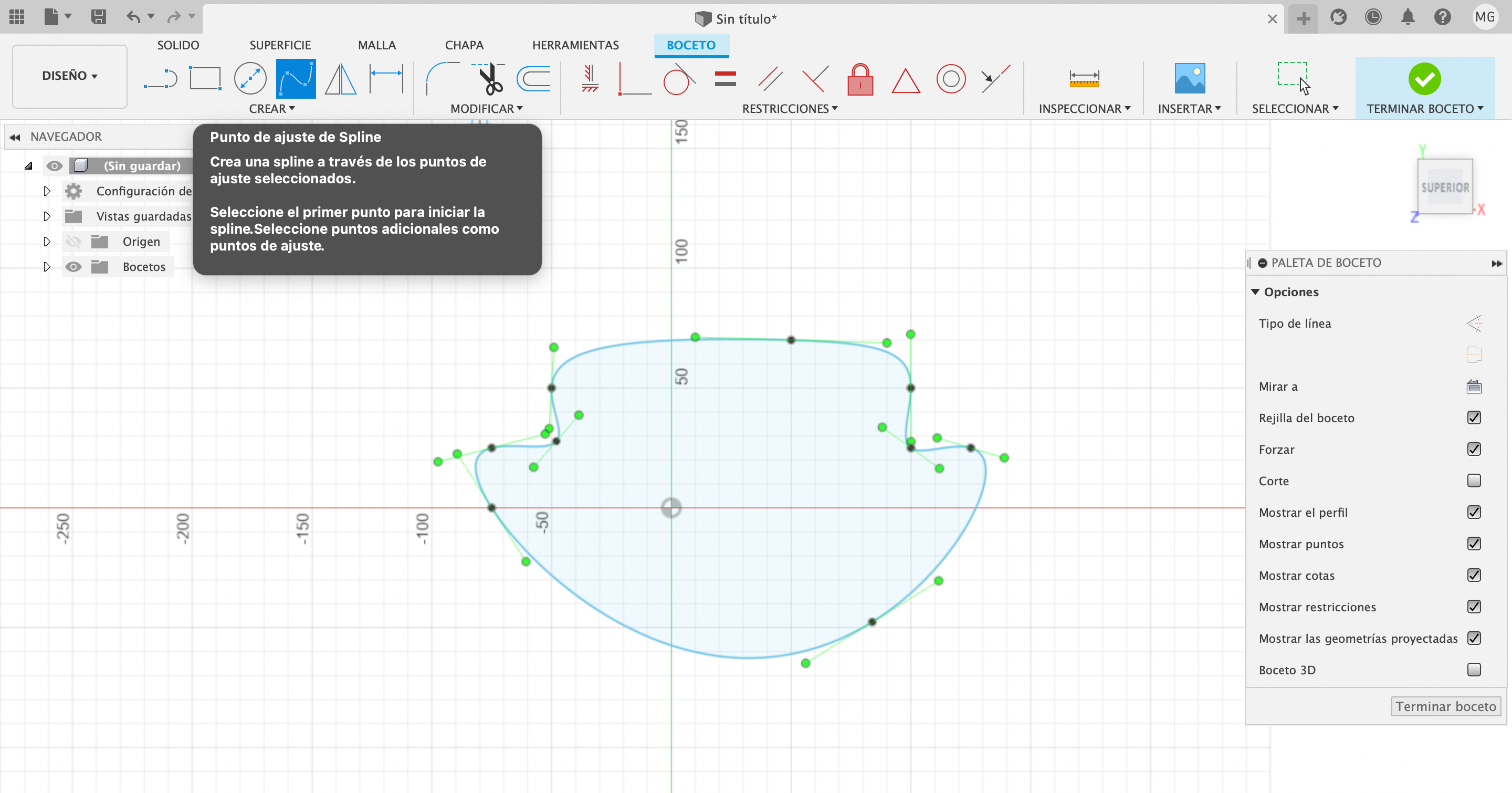Apply the Parallel constraint
Screen dimensions: 1512x793
pyautogui.click(x=770, y=79)
